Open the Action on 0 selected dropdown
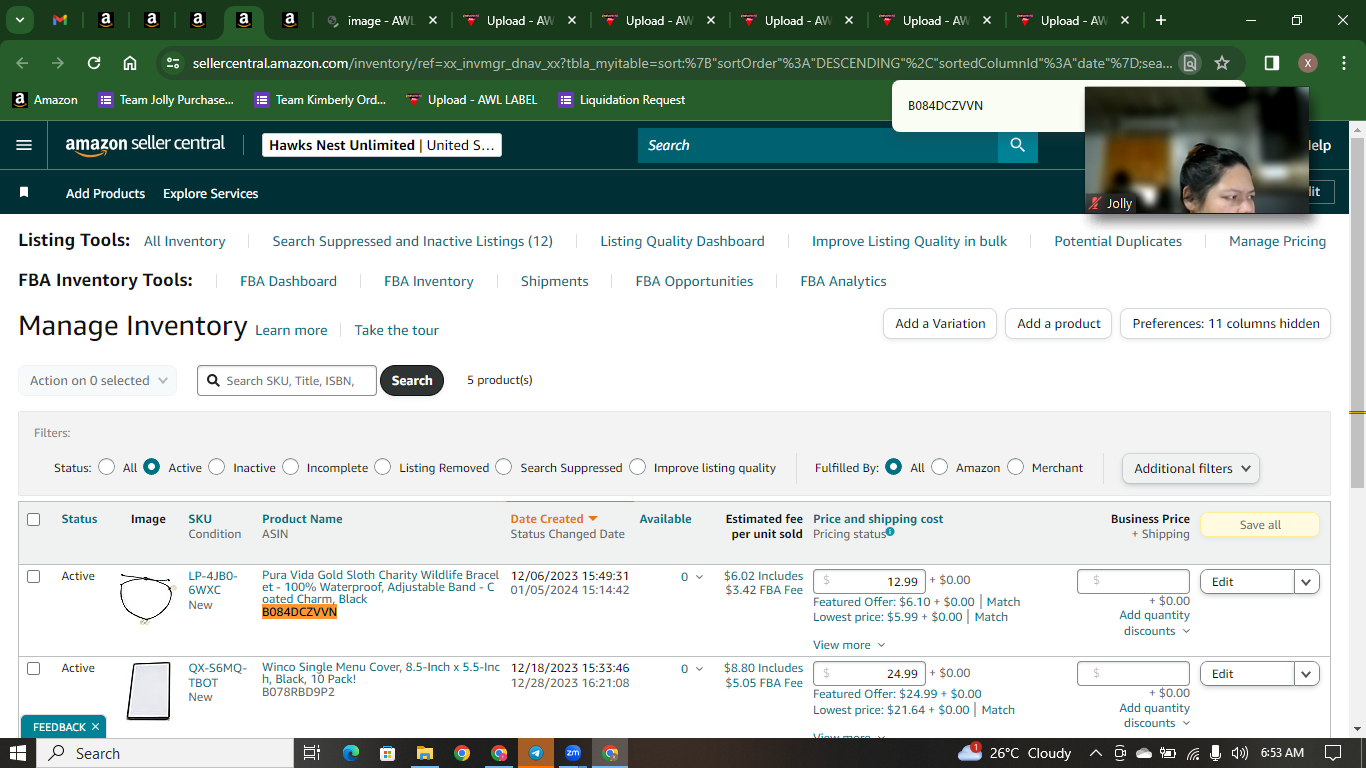The width and height of the screenshot is (1366, 768). (x=98, y=380)
